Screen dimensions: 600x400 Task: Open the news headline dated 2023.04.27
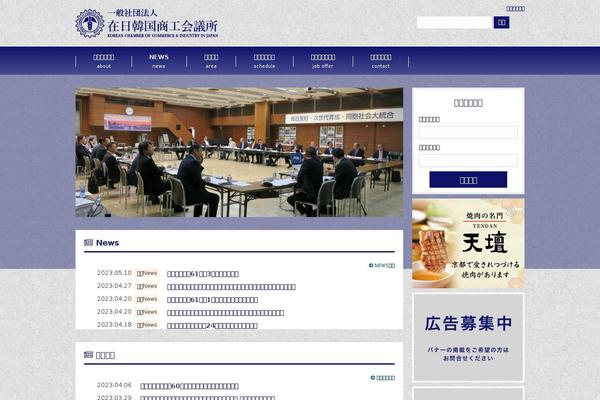click(231, 287)
